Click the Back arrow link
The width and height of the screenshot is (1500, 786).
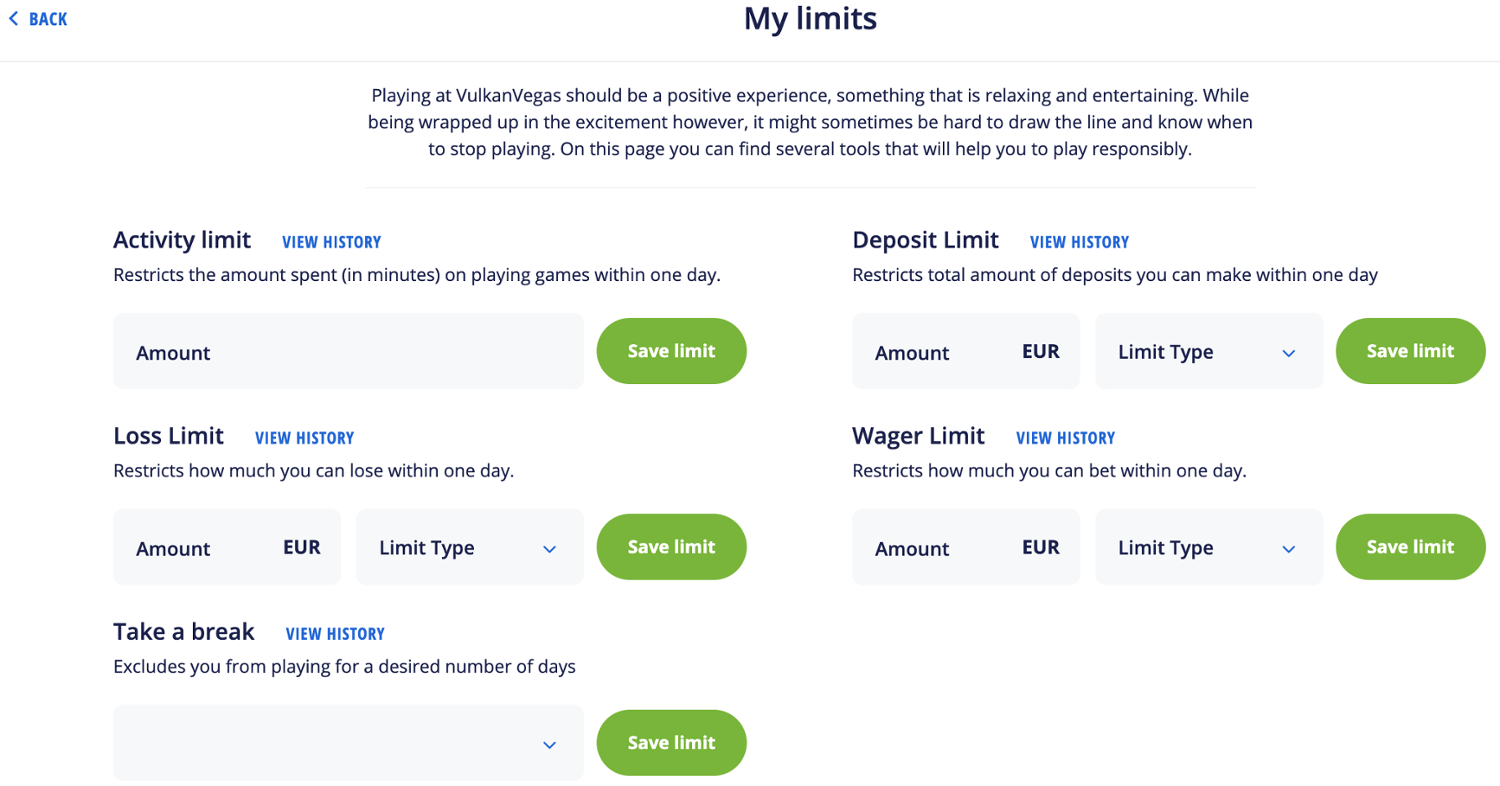pos(38,19)
